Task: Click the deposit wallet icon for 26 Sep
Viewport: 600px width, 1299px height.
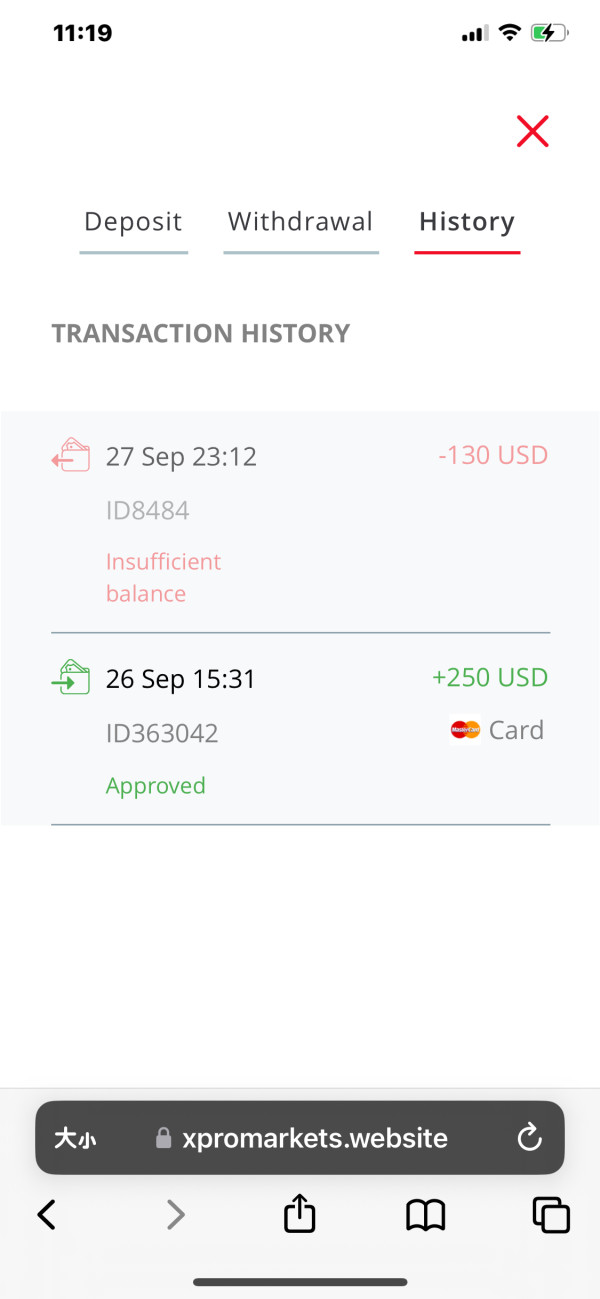Action: point(70,677)
